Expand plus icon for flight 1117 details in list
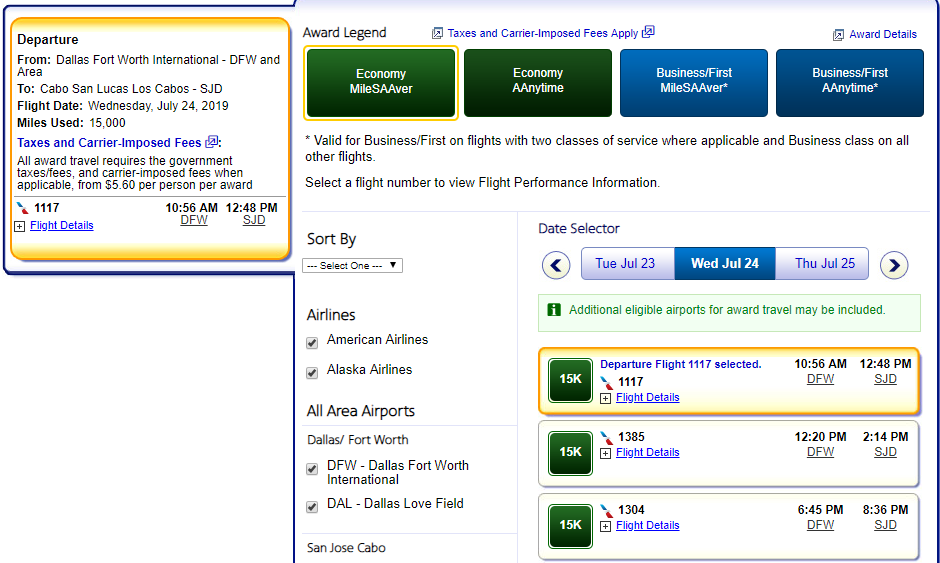940x563 pixels. coord(605,398)
